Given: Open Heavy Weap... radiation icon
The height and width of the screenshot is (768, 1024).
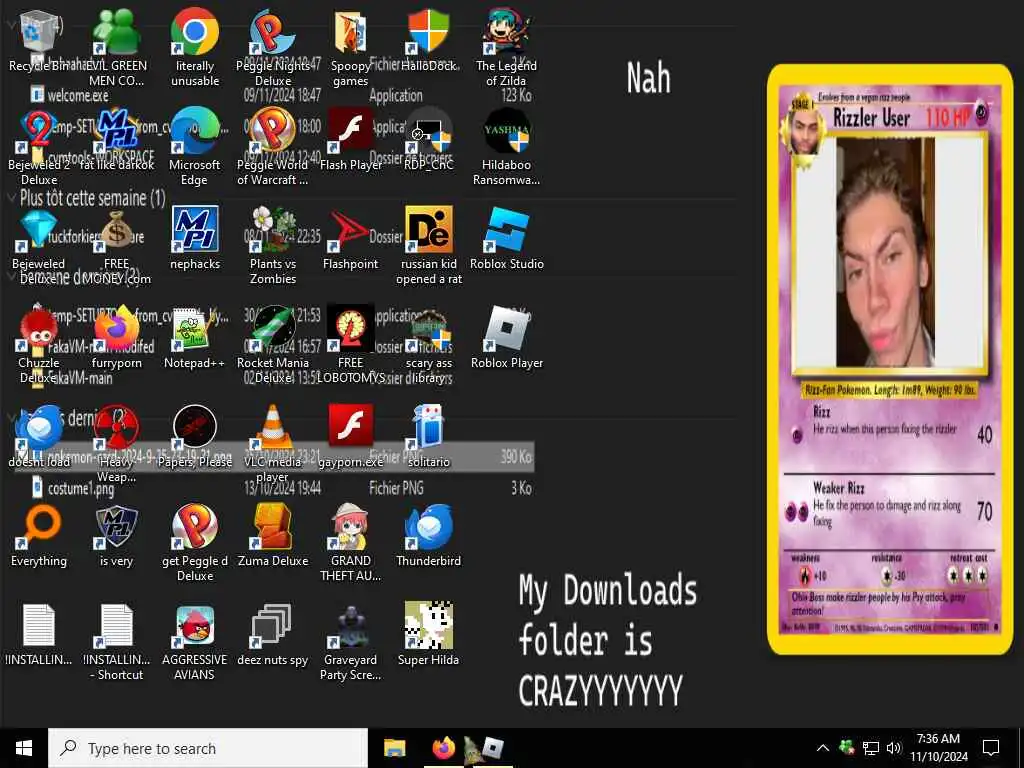Looking at the screenshot, I should [x=116, y=428].
